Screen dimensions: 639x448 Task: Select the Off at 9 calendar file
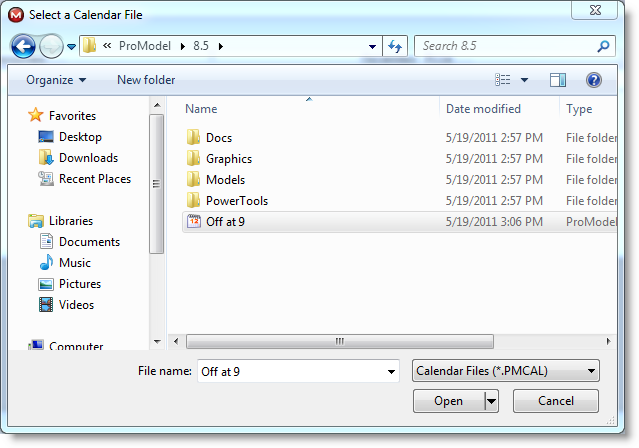pos(225,222)
